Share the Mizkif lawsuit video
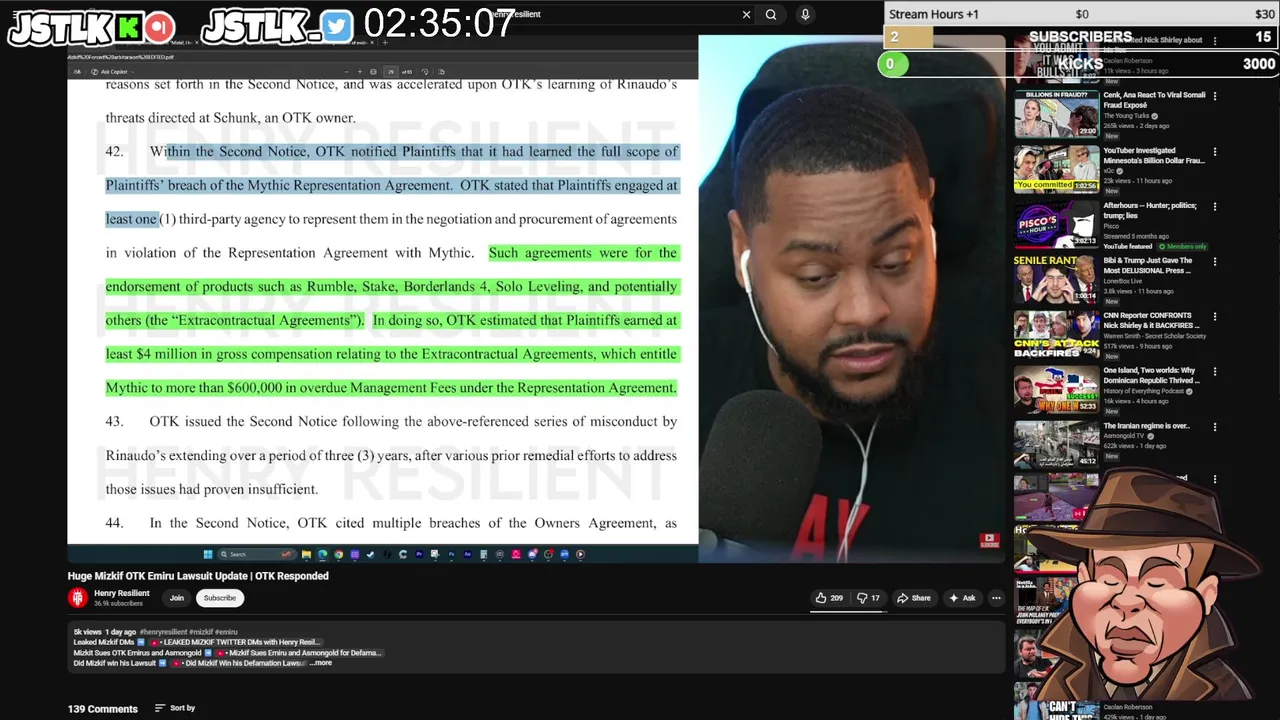This screenshot has height=720, width=1280. pyautogui.click(x=914, y=598)
